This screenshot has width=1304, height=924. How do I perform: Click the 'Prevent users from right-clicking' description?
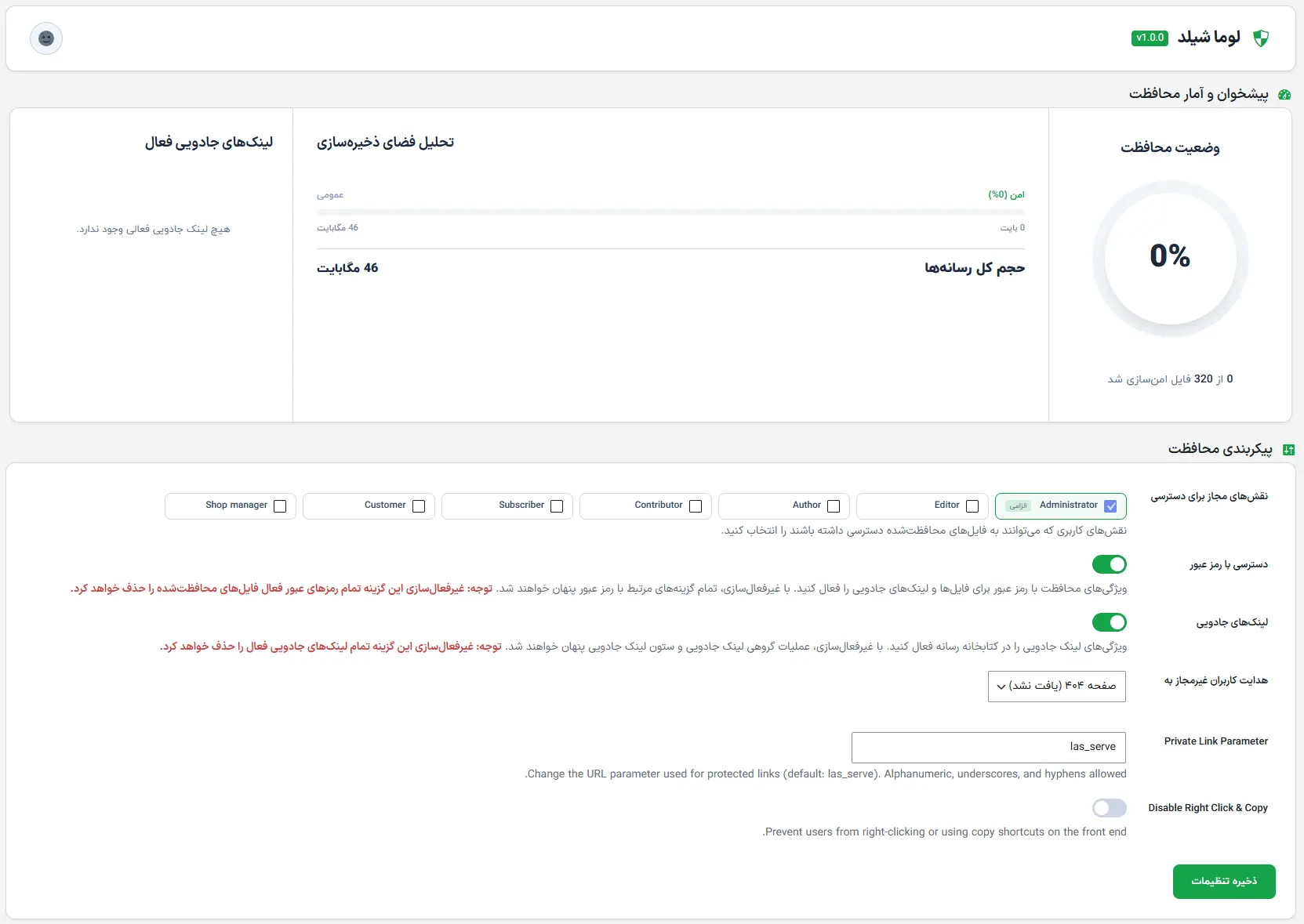[944, 832]
